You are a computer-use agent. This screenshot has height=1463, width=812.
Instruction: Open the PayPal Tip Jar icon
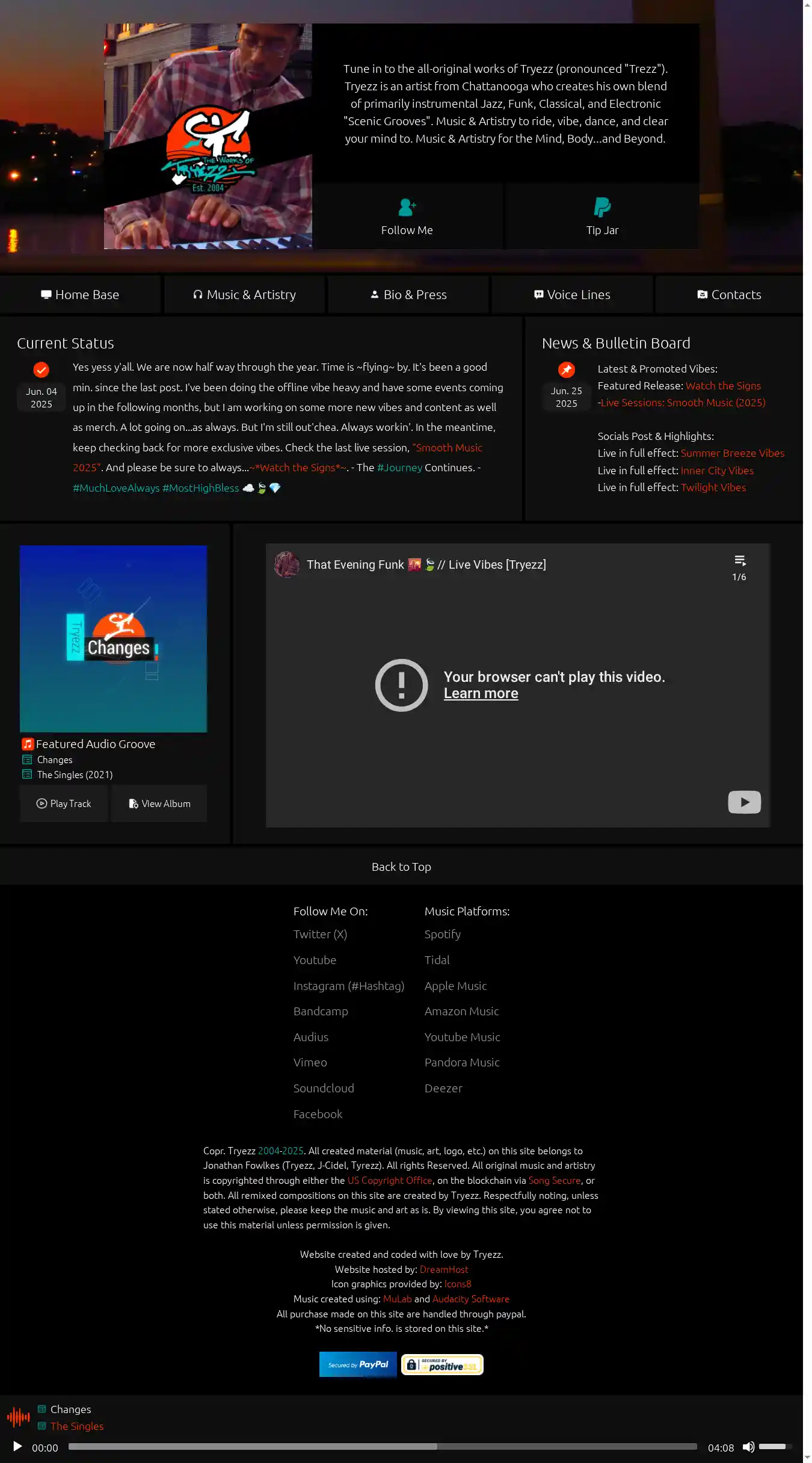point(601,208)
